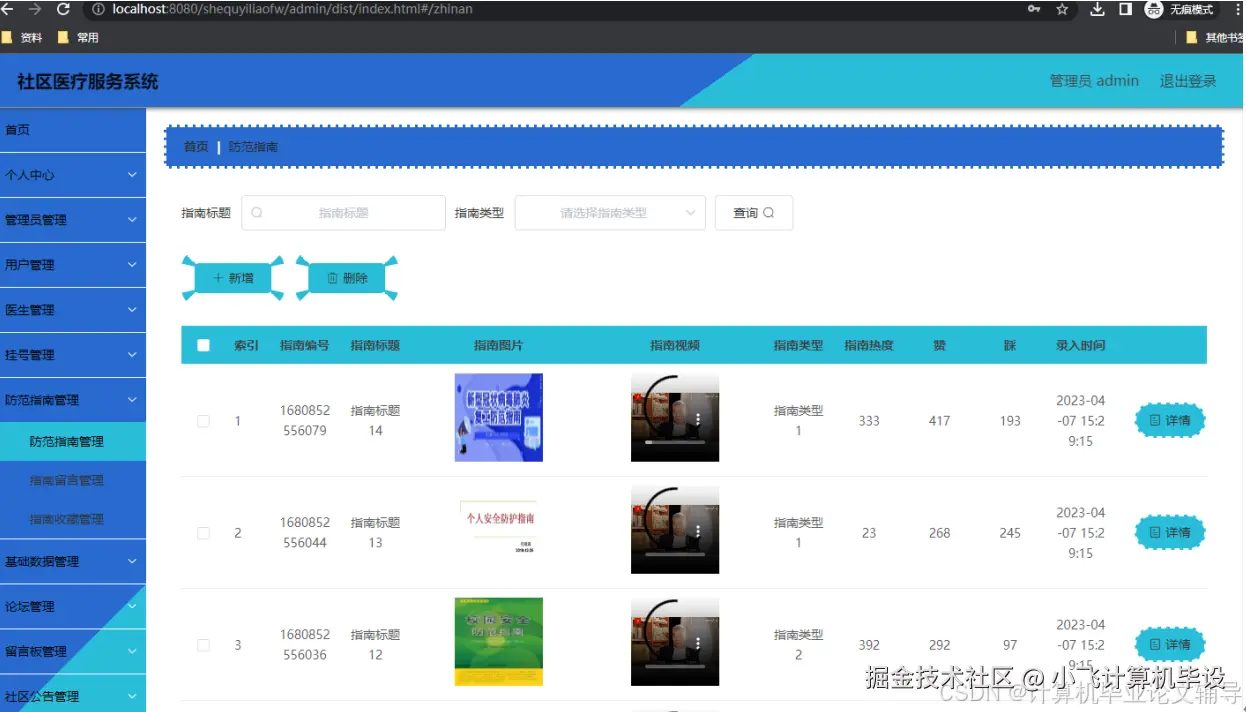Open video options menu in row 3
This screenshot has height=712, width=1246.
698,643
